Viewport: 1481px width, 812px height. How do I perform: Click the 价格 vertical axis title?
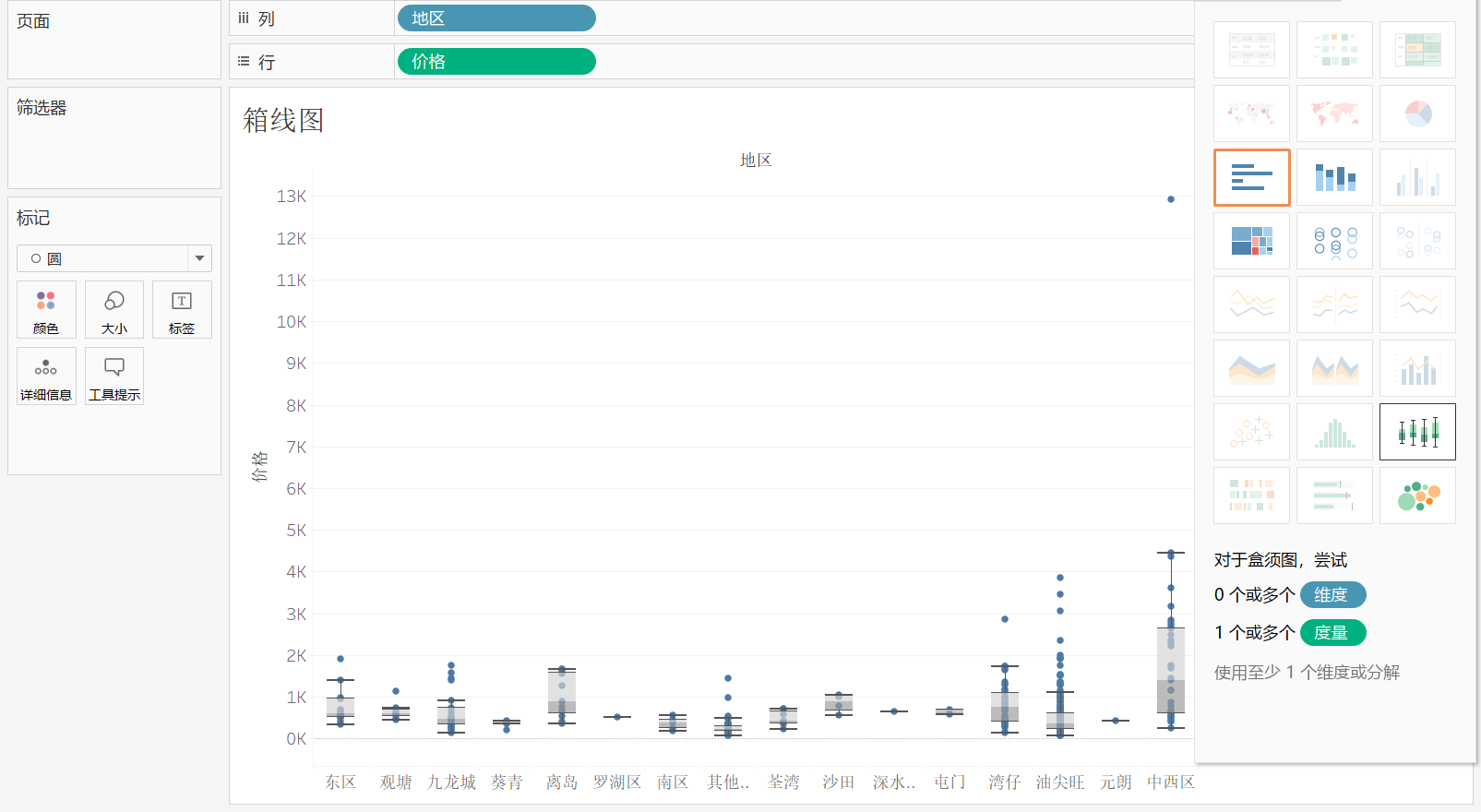259,467
